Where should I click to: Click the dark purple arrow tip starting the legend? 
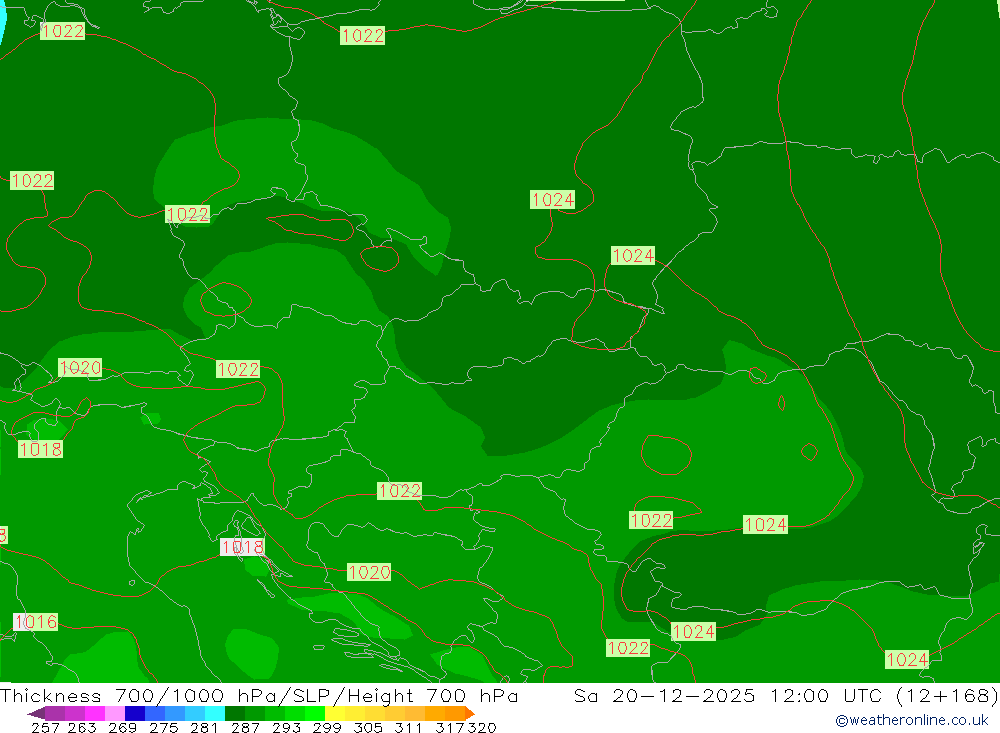36,713
